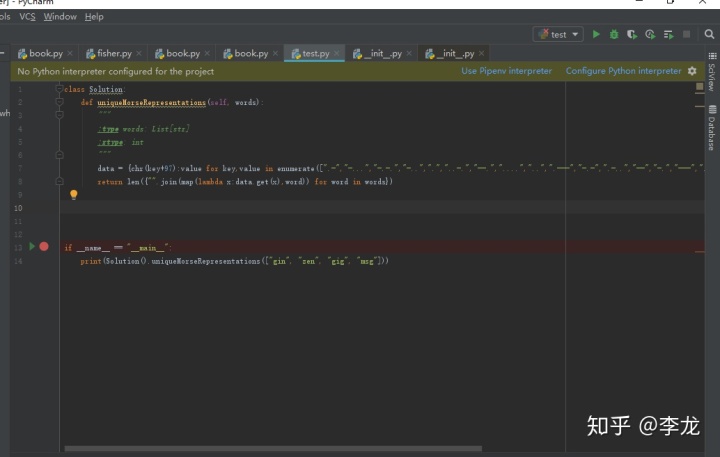720x457 pixels.
Task: Click line number 14 in gutter
Action: (x=18, y=261)
